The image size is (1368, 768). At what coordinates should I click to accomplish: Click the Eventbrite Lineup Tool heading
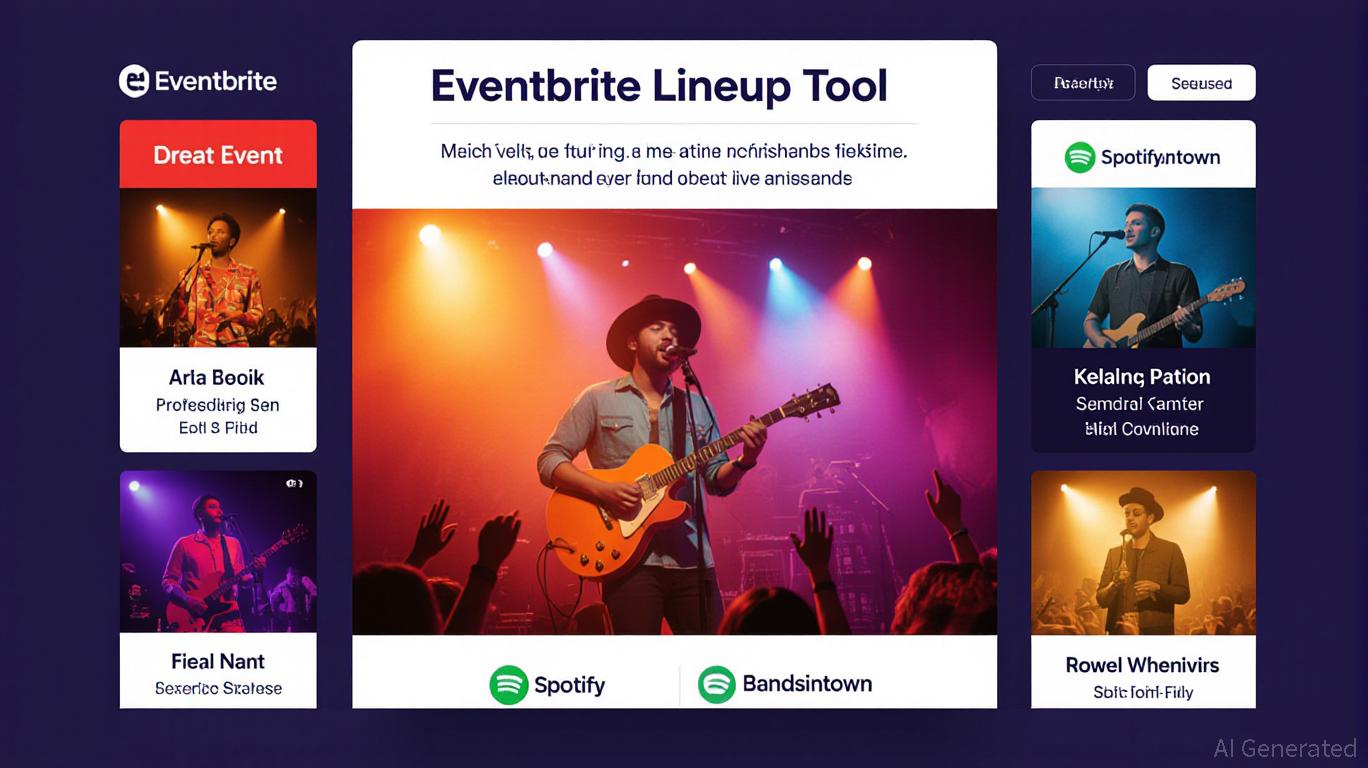659,85
